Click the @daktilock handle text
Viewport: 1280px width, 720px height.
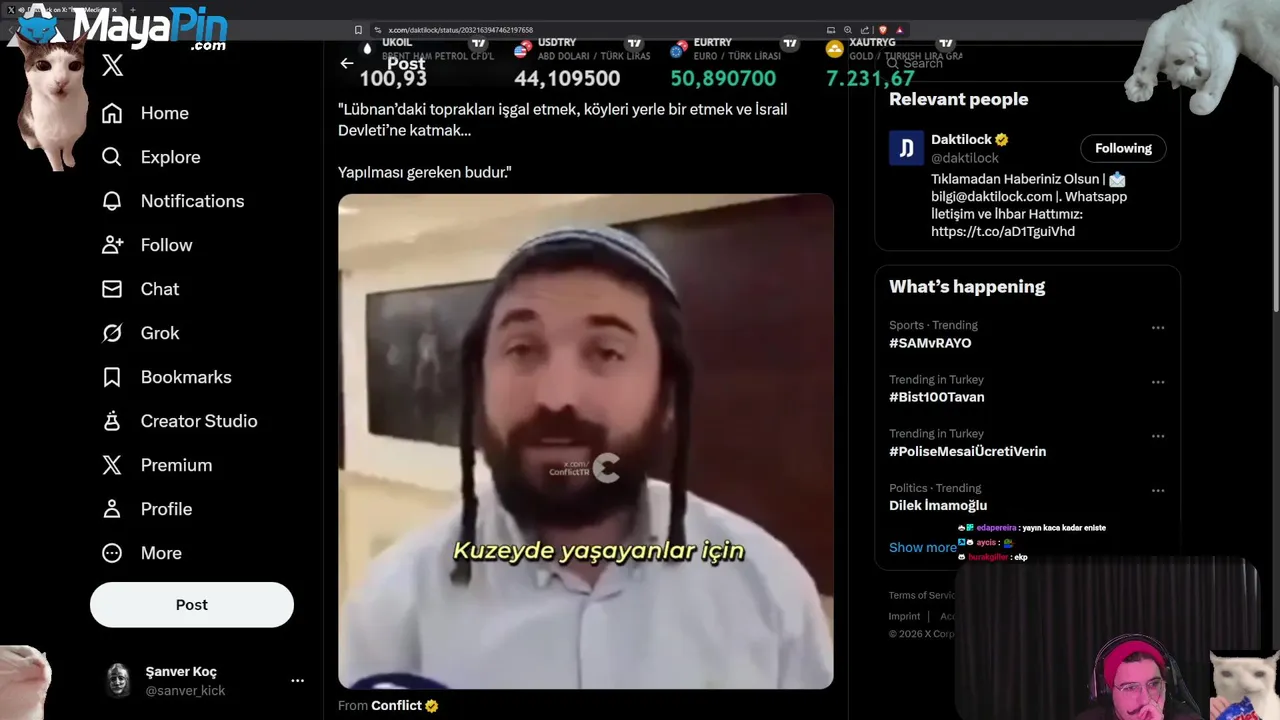[x=965, y=158]
